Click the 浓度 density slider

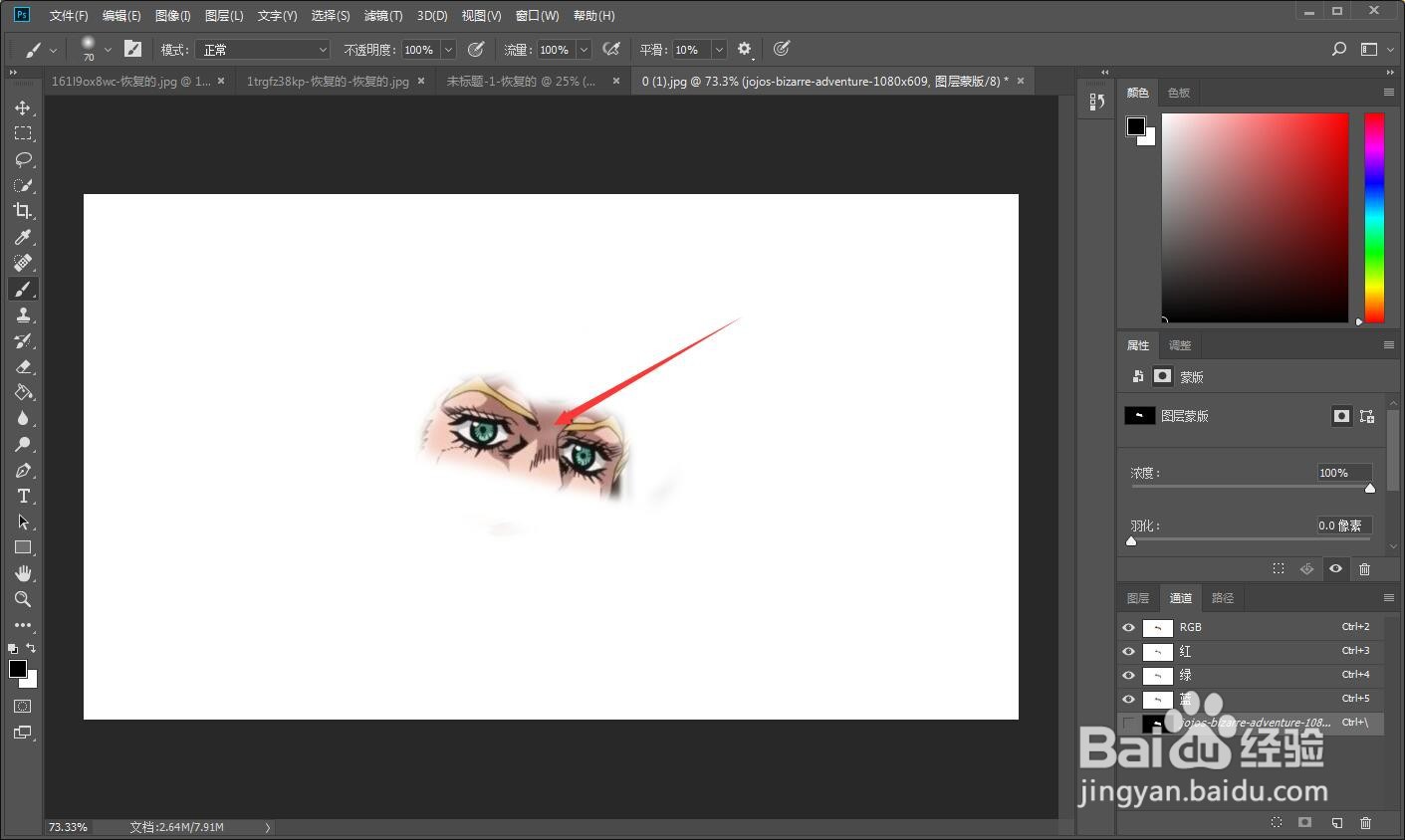point(1251,488)
